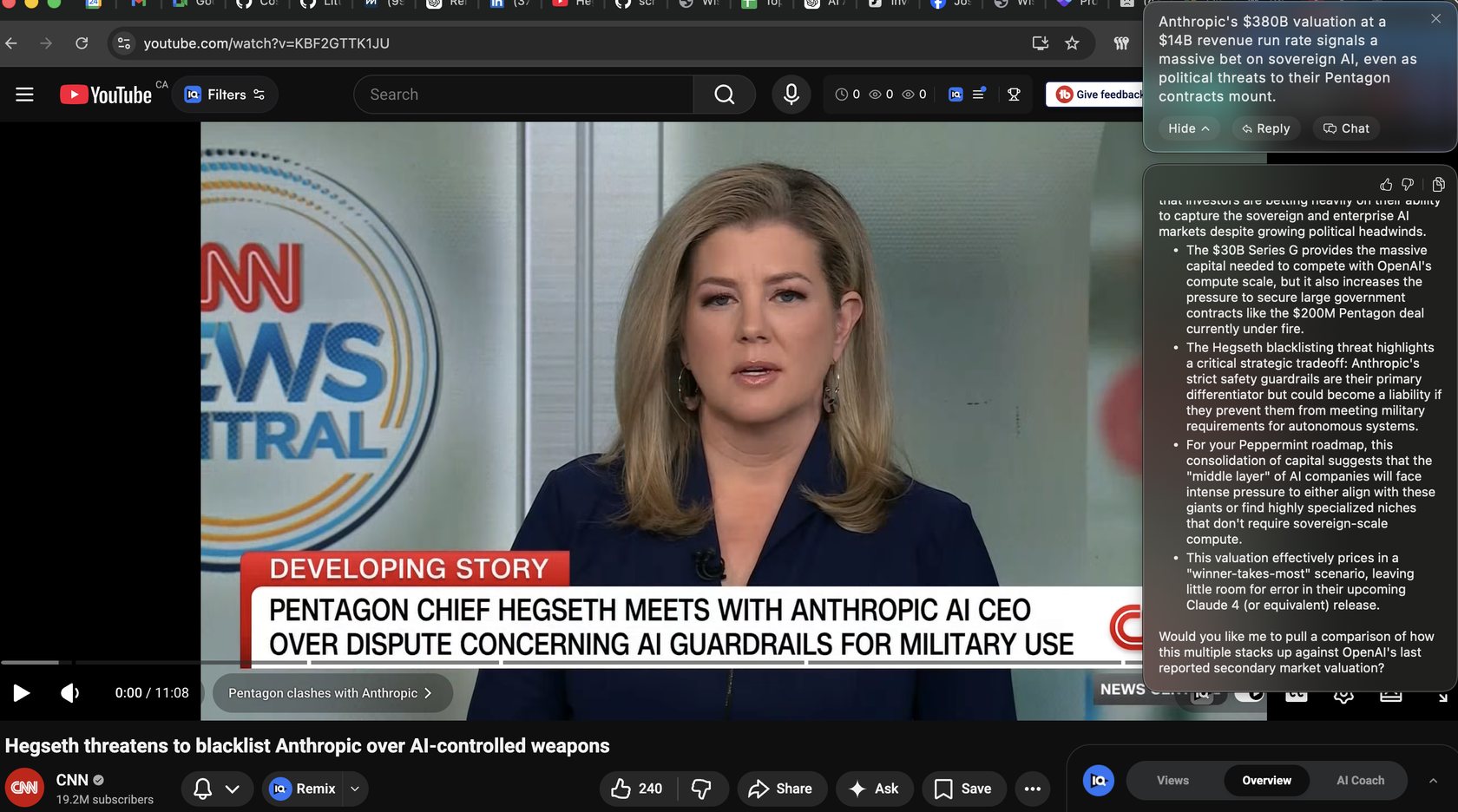Screen dimensions: 1458x812
Task: Collapse the popup with the Hide button
Action: [1188, 128]
